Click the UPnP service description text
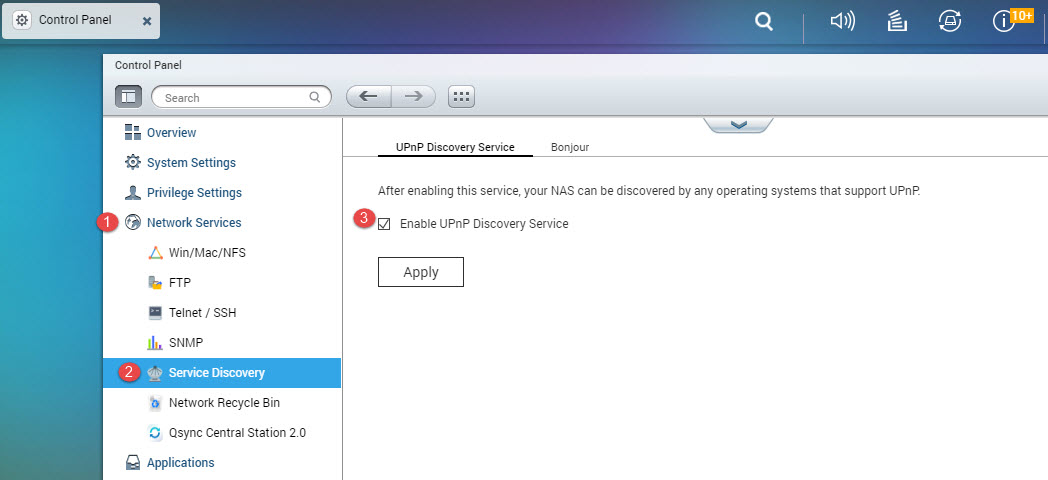 tap(649, 191)
